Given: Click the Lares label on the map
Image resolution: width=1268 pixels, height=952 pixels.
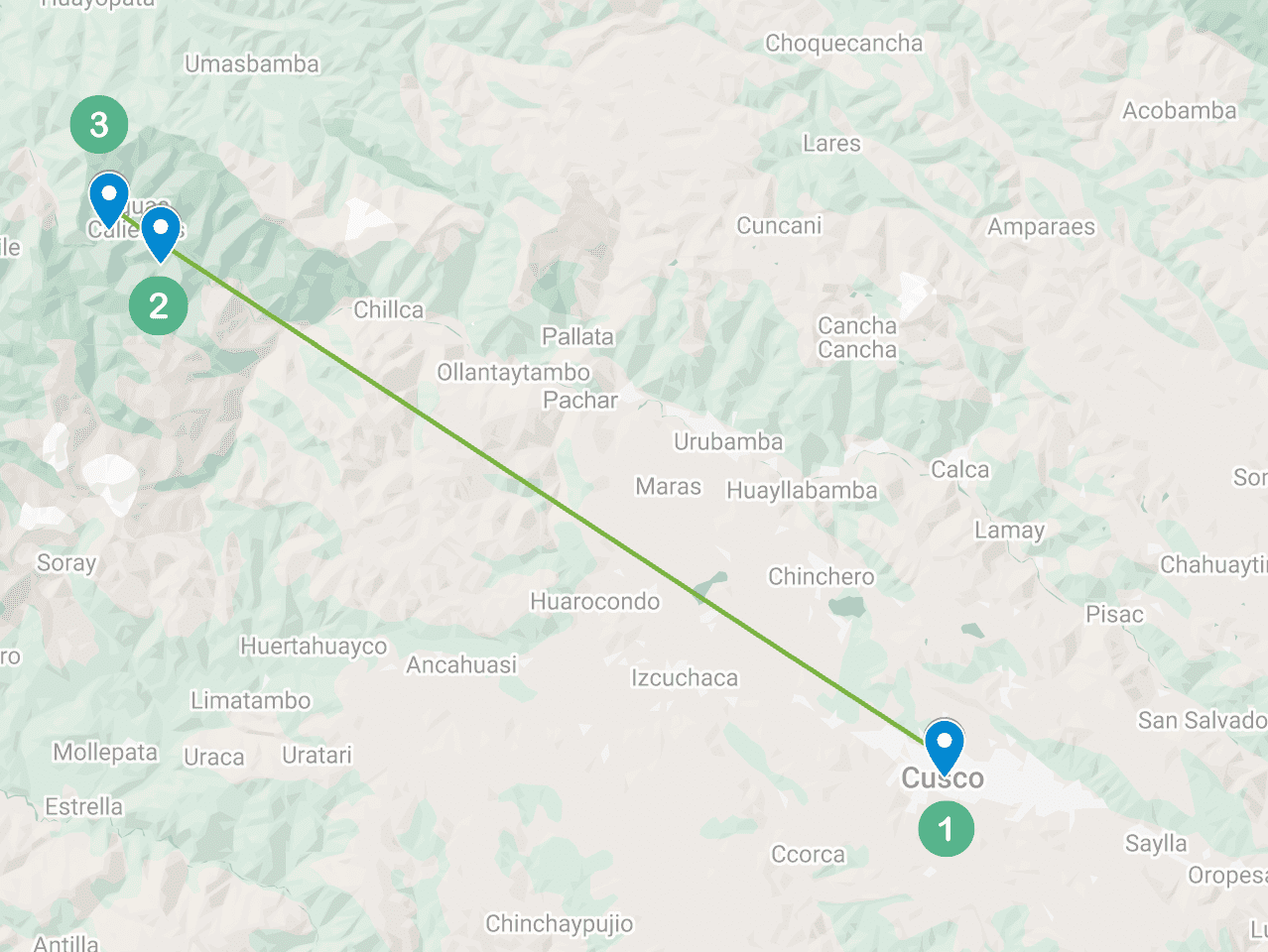Looking at the screenshot, I should [x=831, y=144].
